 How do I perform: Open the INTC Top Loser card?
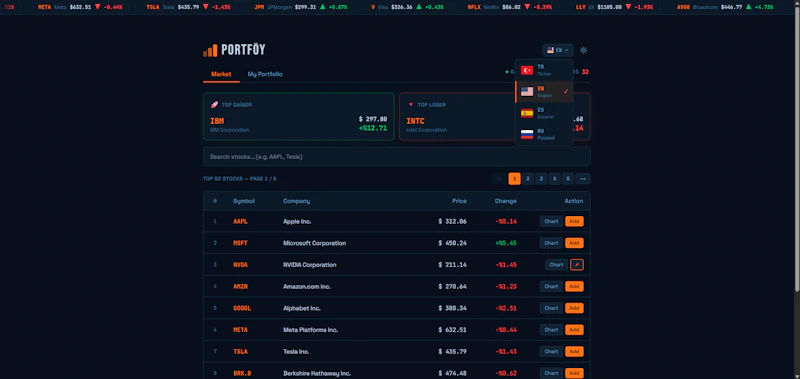click(495, 116)
